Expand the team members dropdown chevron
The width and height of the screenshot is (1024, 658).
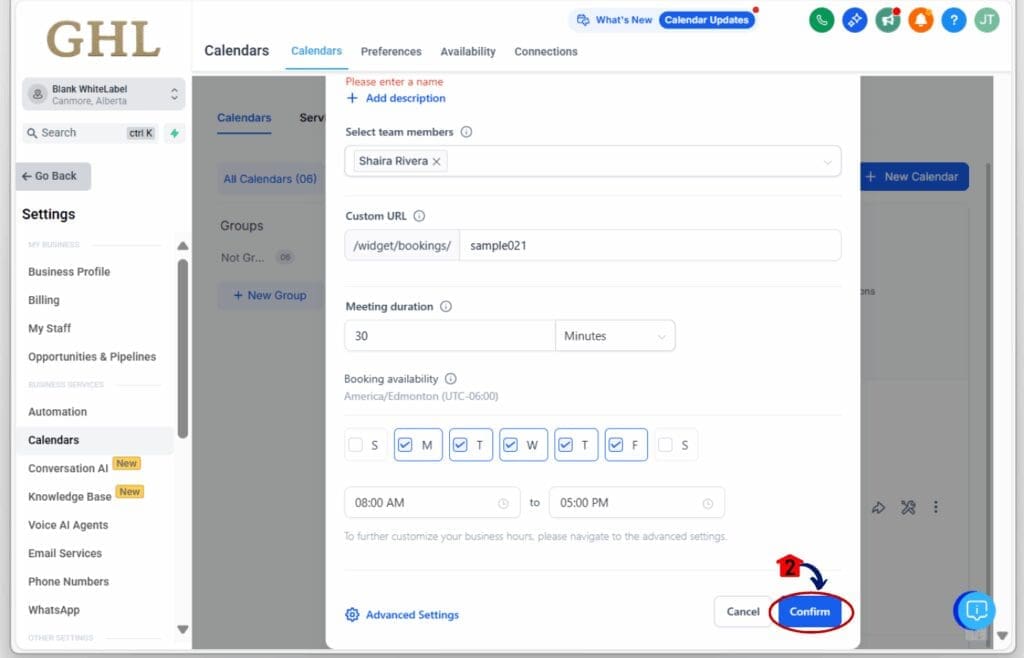827,162
